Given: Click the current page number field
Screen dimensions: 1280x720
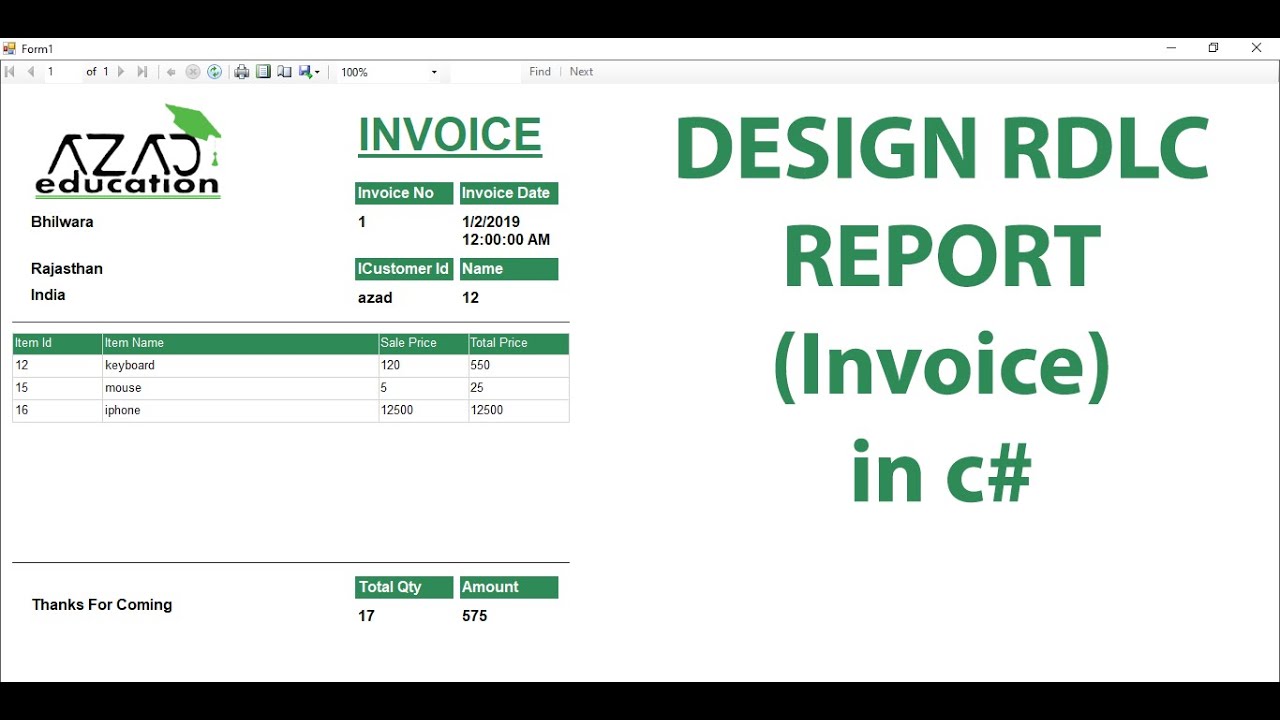Looking at the screenshot, I should [62, 72].
